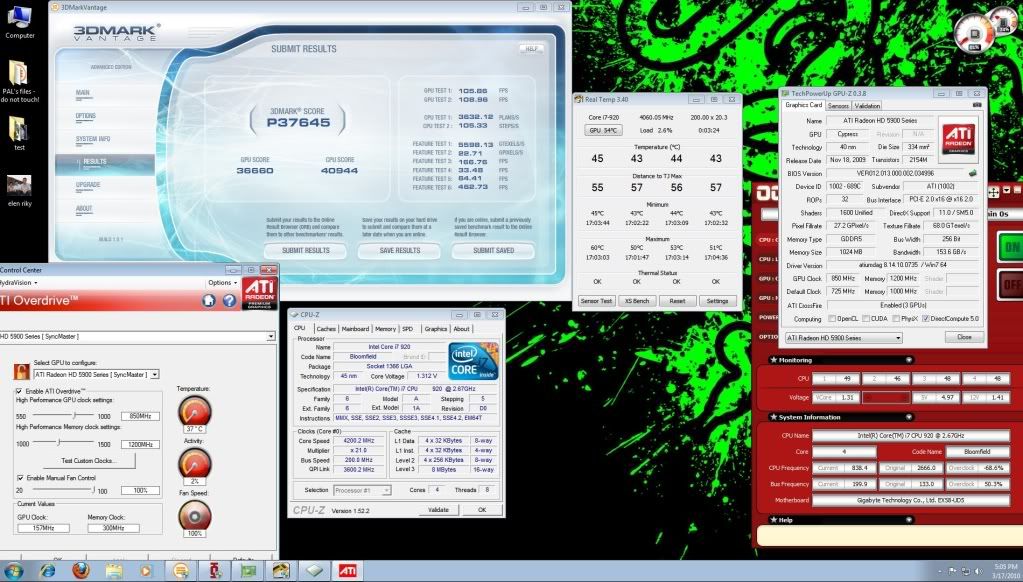The image size is (1023, 582).
Task: Click the dark OFF toggle on red OC panel
Action: [1011, 284]
